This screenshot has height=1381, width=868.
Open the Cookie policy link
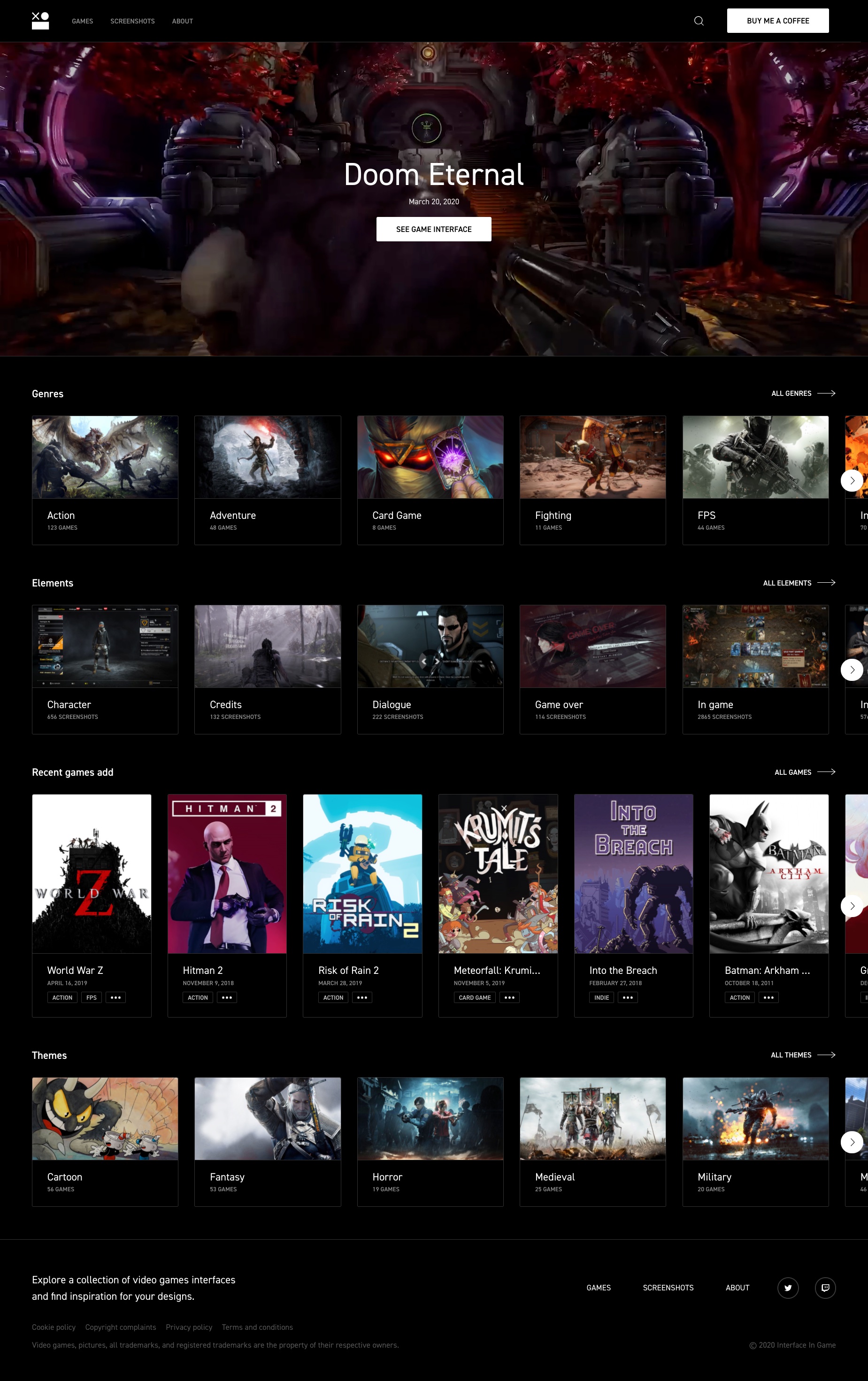54,1327
